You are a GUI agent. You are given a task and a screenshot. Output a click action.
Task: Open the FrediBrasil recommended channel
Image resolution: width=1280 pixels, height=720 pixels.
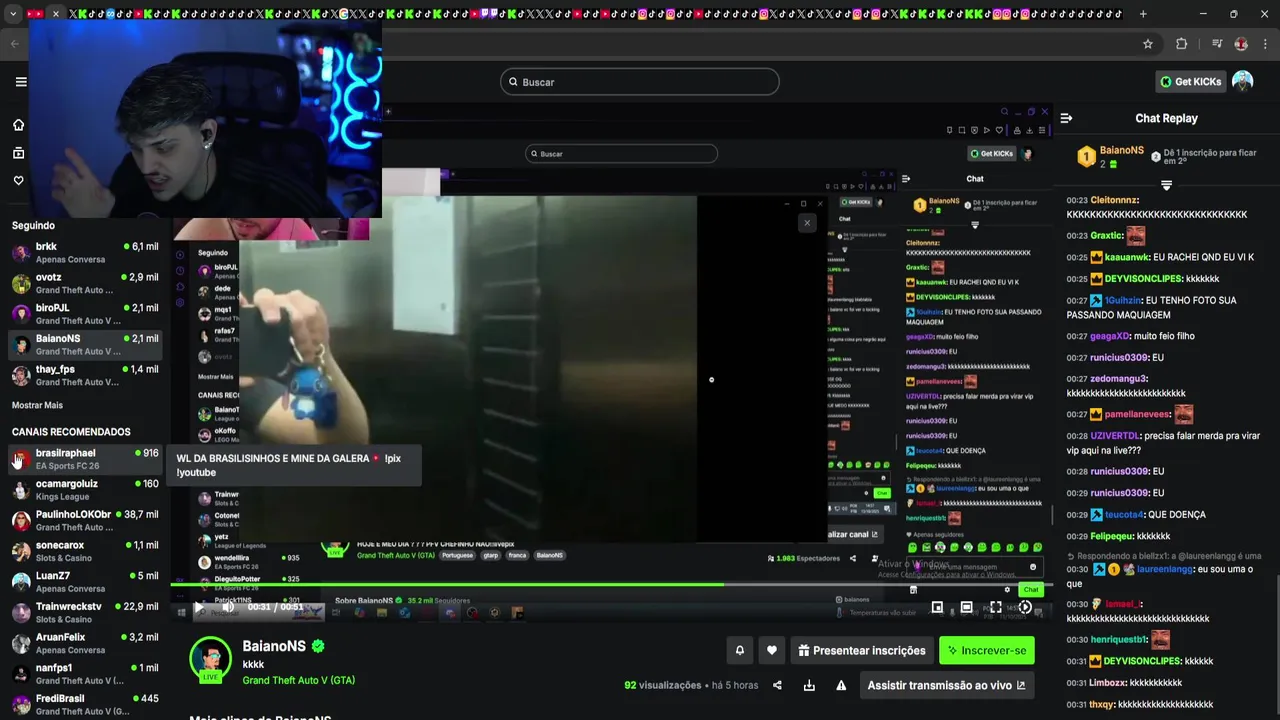pos(85,704)
